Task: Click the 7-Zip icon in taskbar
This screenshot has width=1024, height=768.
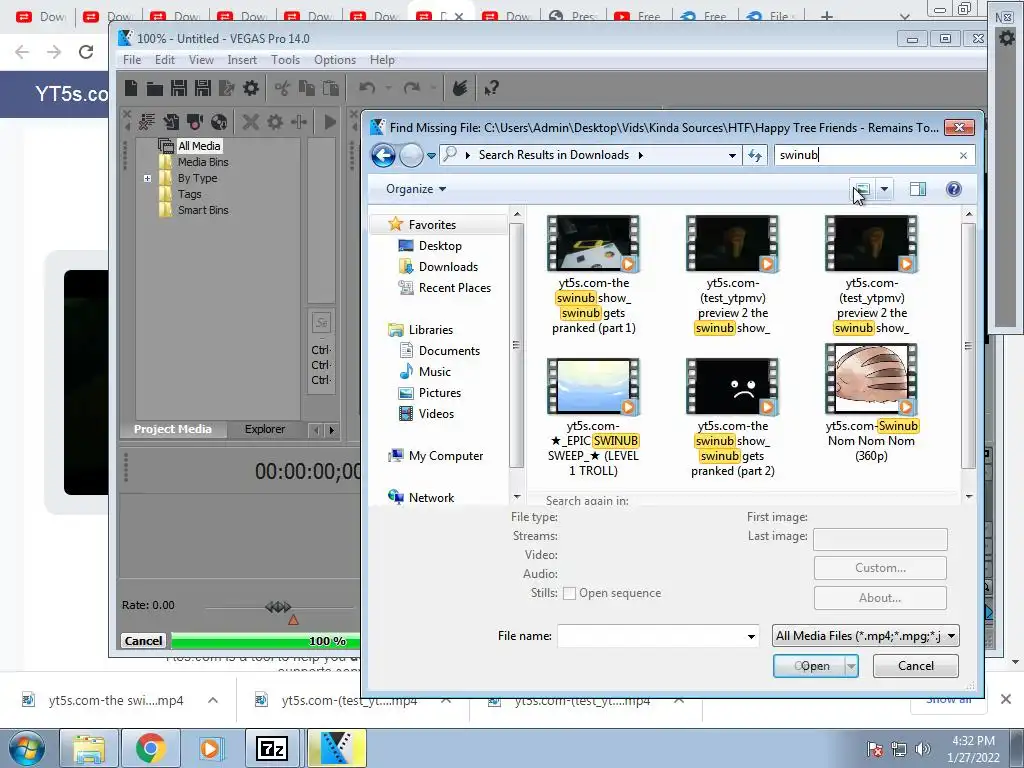Action: [x=272, y=748]
